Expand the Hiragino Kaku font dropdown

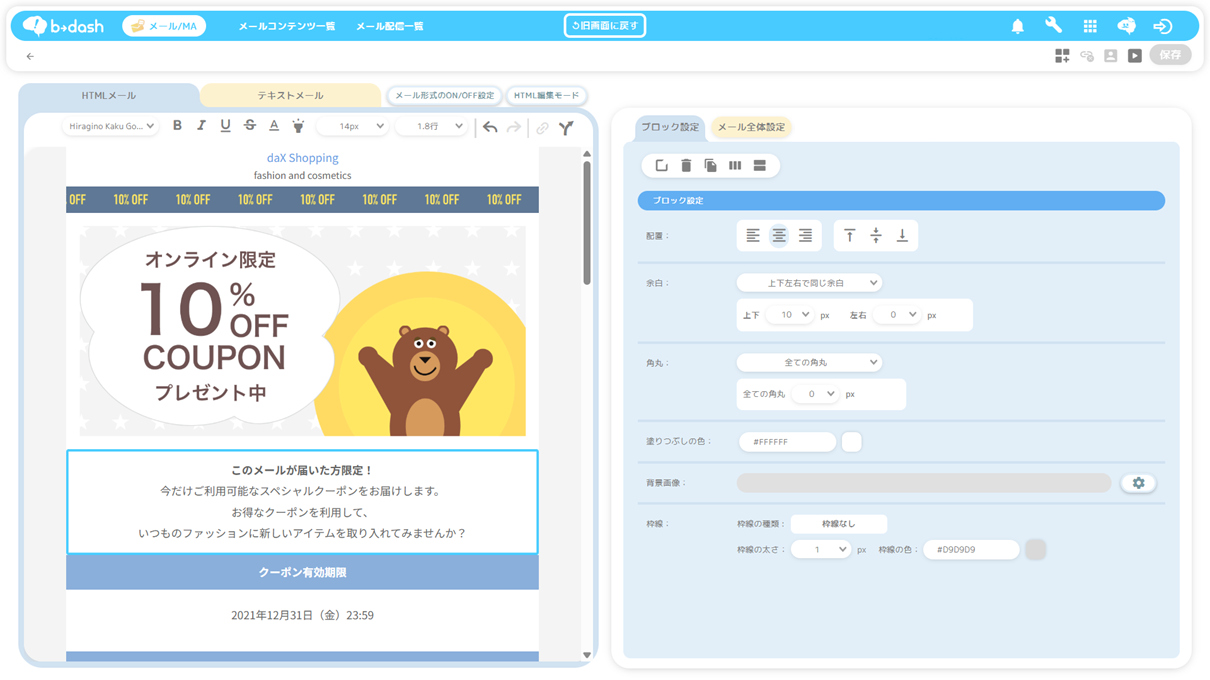coord(110,127)
